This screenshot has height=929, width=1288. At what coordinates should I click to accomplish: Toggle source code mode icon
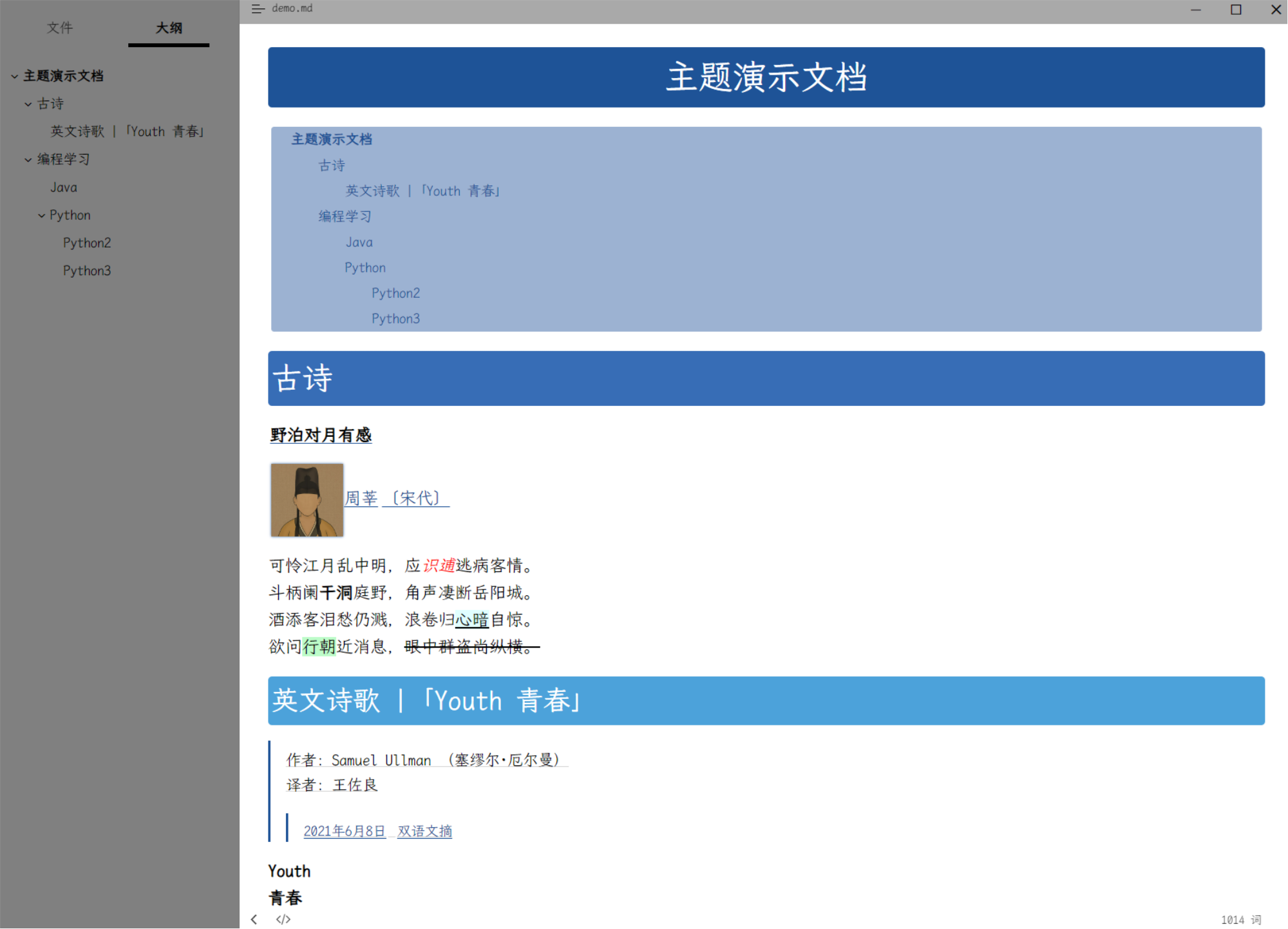[x=283, y=919]
